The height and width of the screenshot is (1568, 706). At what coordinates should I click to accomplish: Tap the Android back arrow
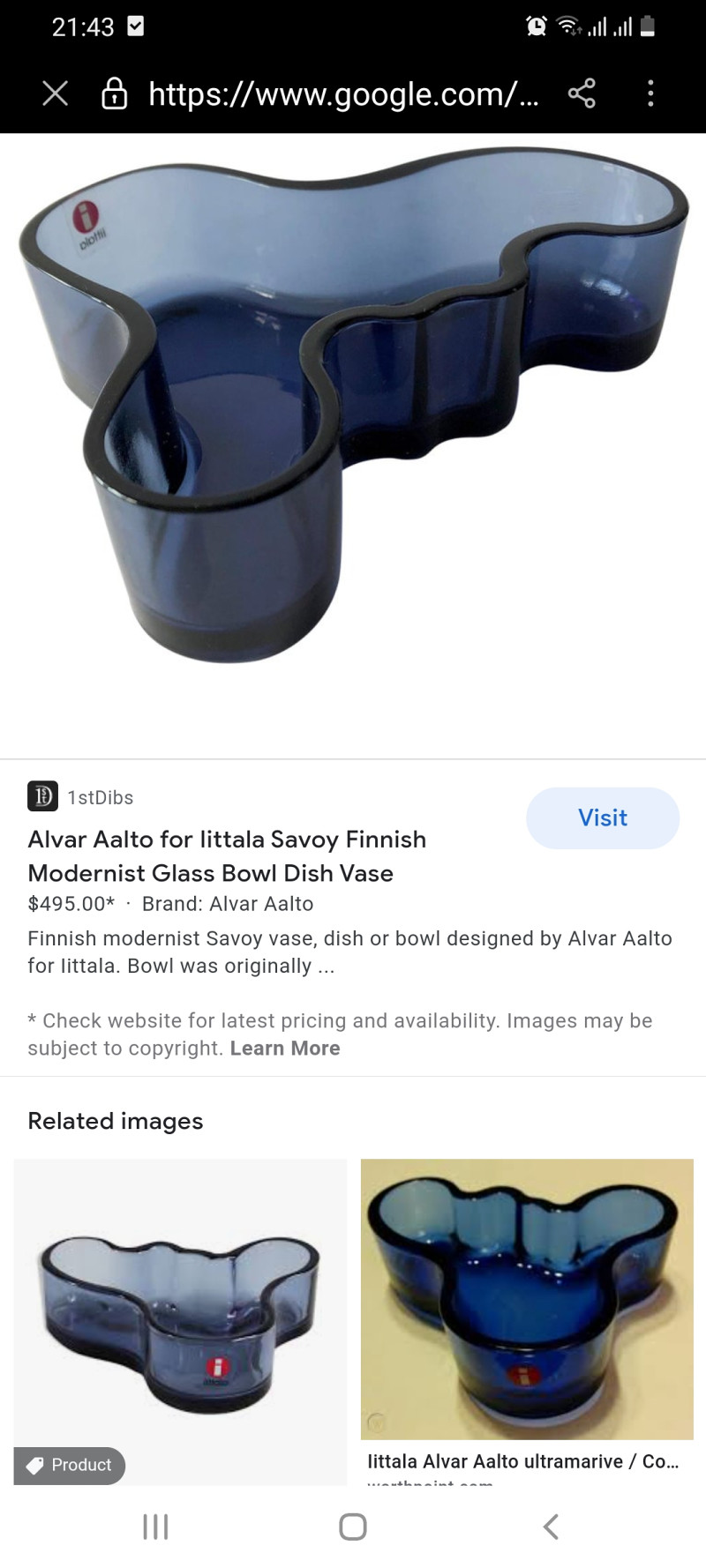(551, 1527)
